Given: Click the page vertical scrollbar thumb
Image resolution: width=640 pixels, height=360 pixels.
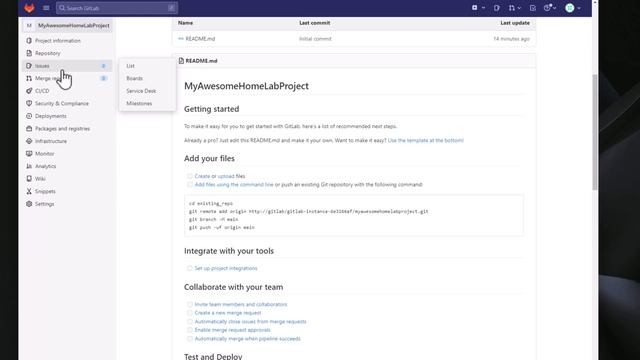Looking at the screenshot, I should pyautogui.click(x=595, y=132).
